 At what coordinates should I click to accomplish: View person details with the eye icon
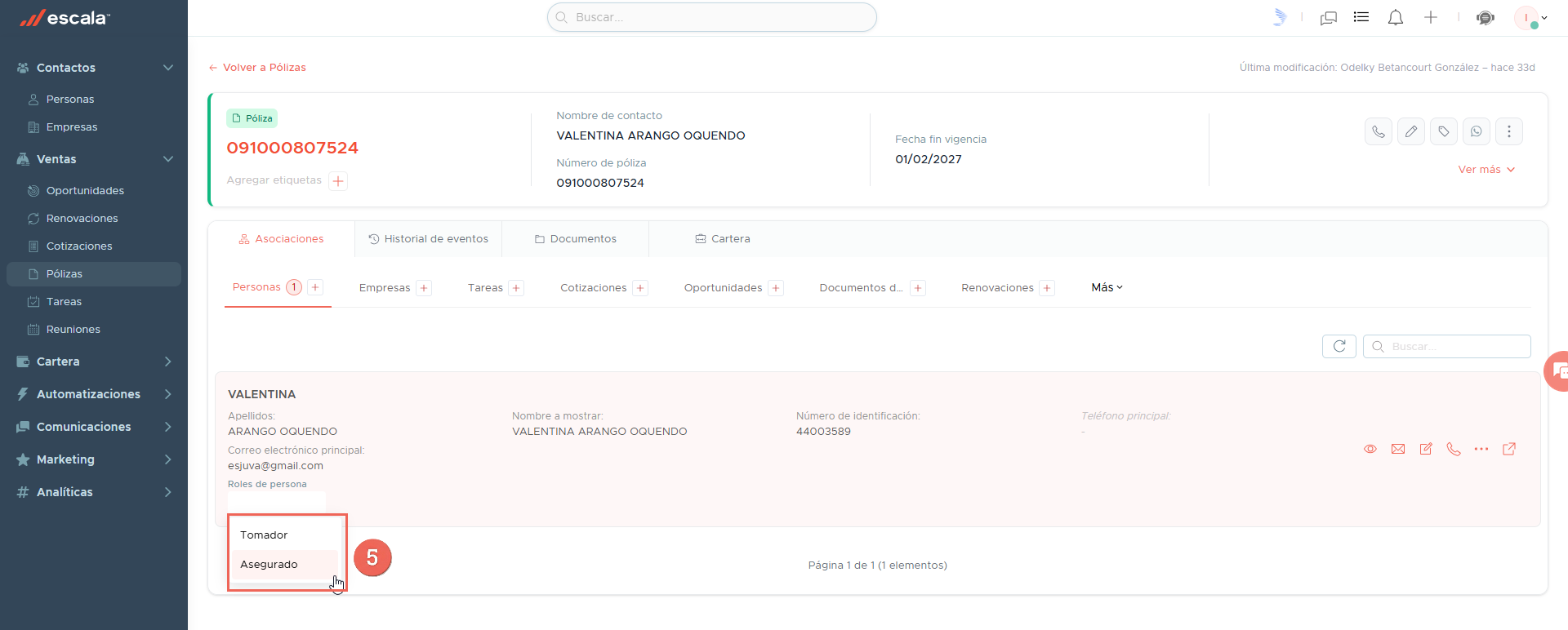point(1370,449)
